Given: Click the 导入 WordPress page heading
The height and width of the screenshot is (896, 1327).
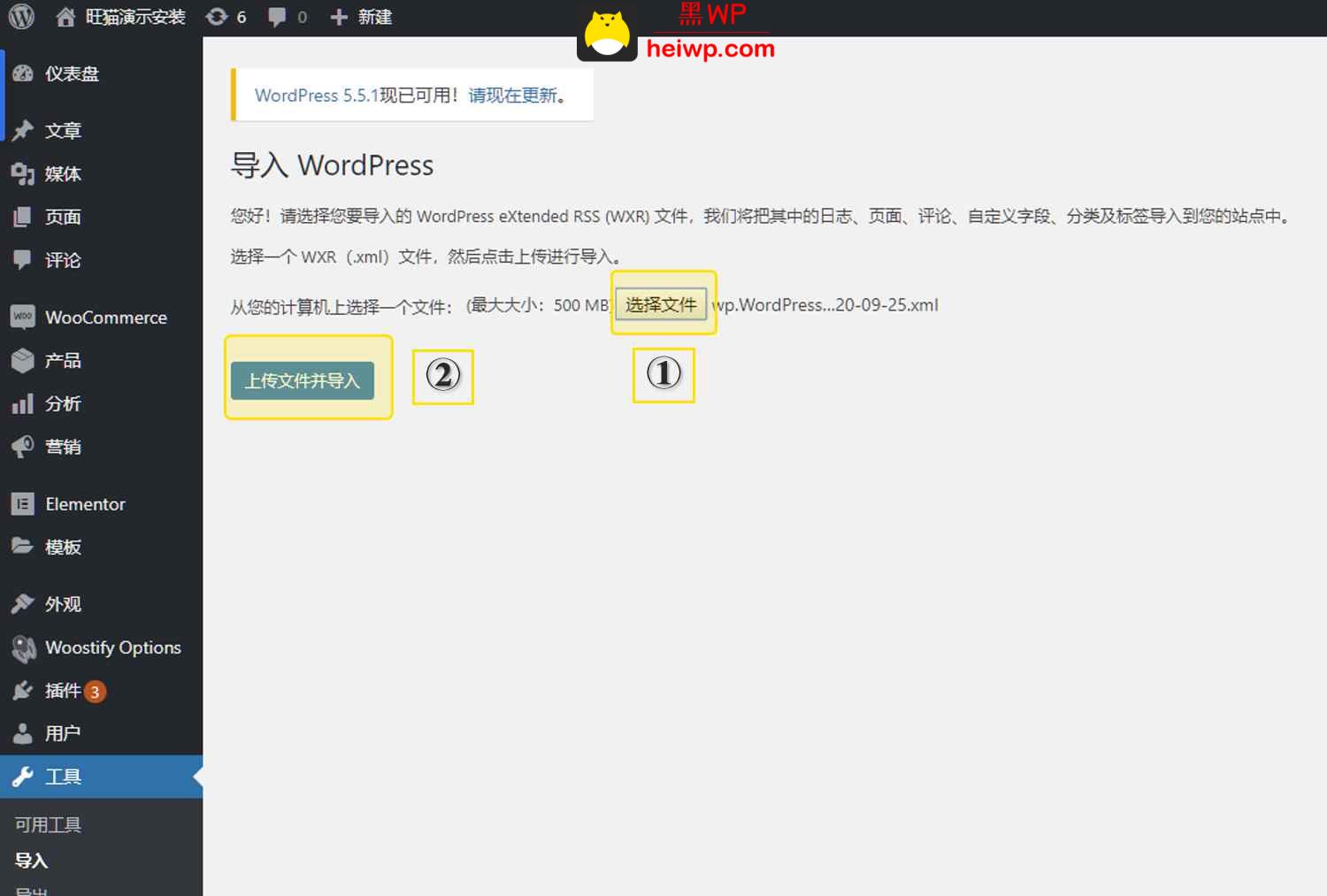Looking at the screenshot, I should point(332,165).
